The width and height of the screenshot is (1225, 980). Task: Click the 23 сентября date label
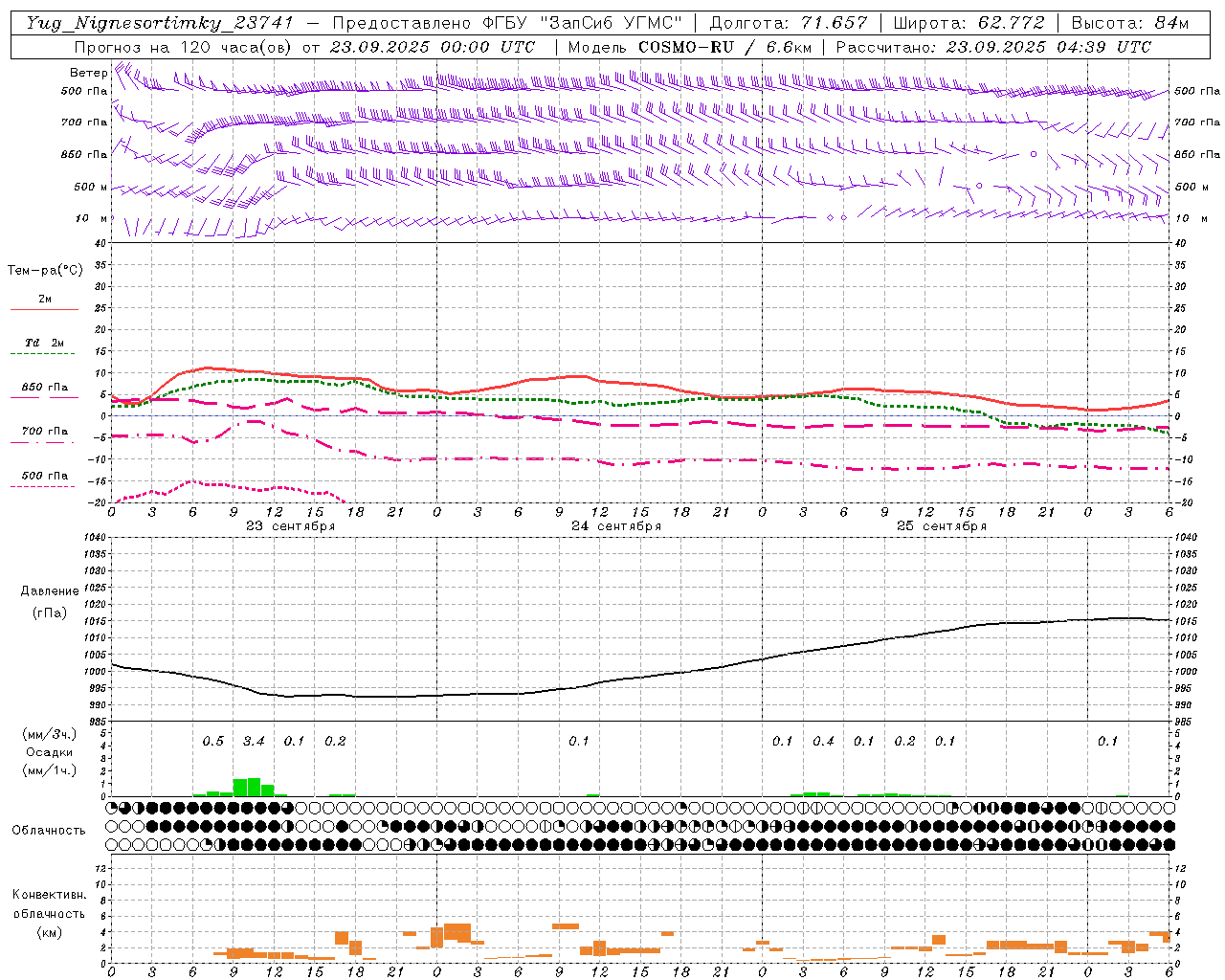coord(290,526)
